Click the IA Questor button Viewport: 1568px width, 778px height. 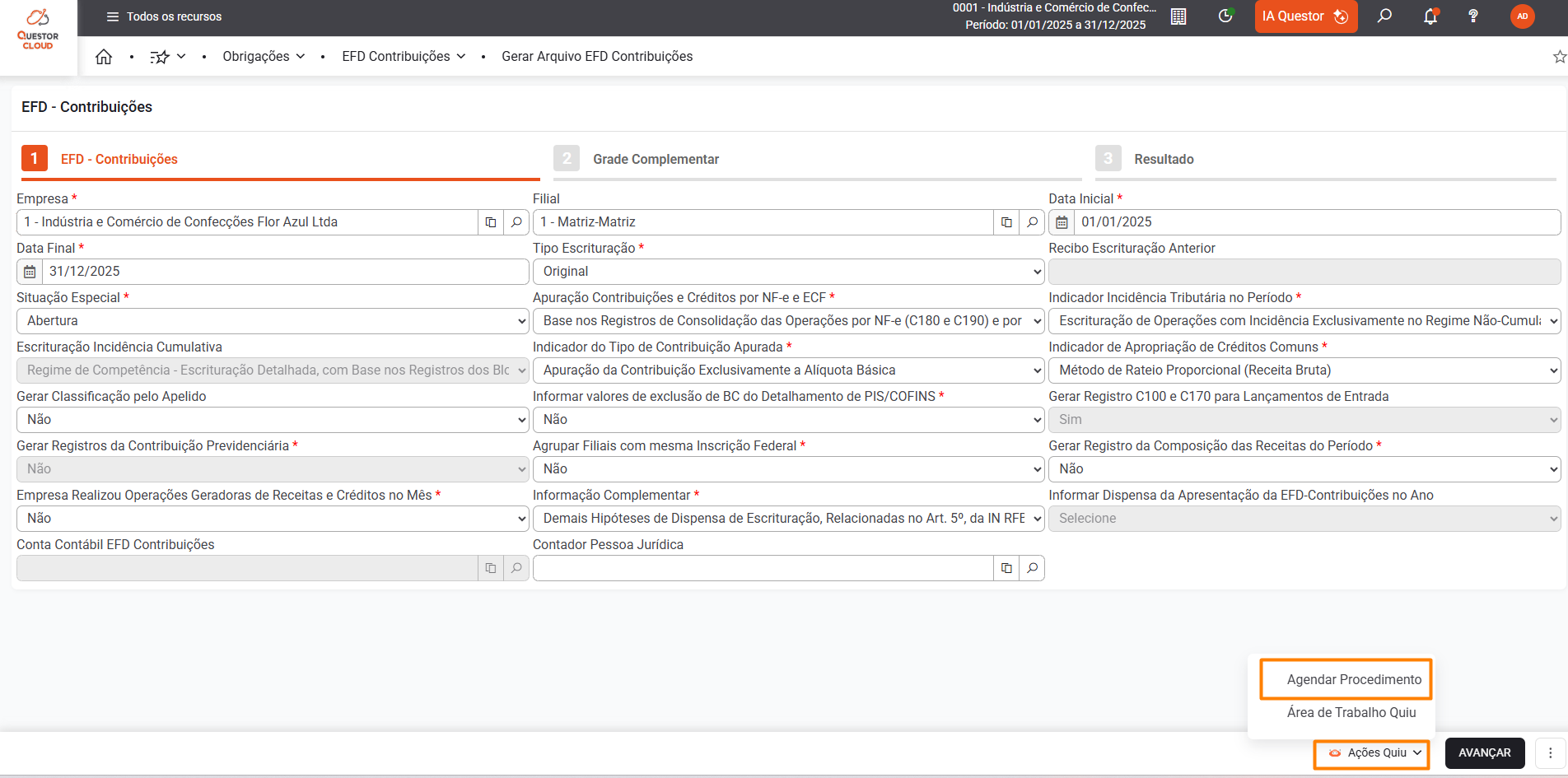point(1305,16)
